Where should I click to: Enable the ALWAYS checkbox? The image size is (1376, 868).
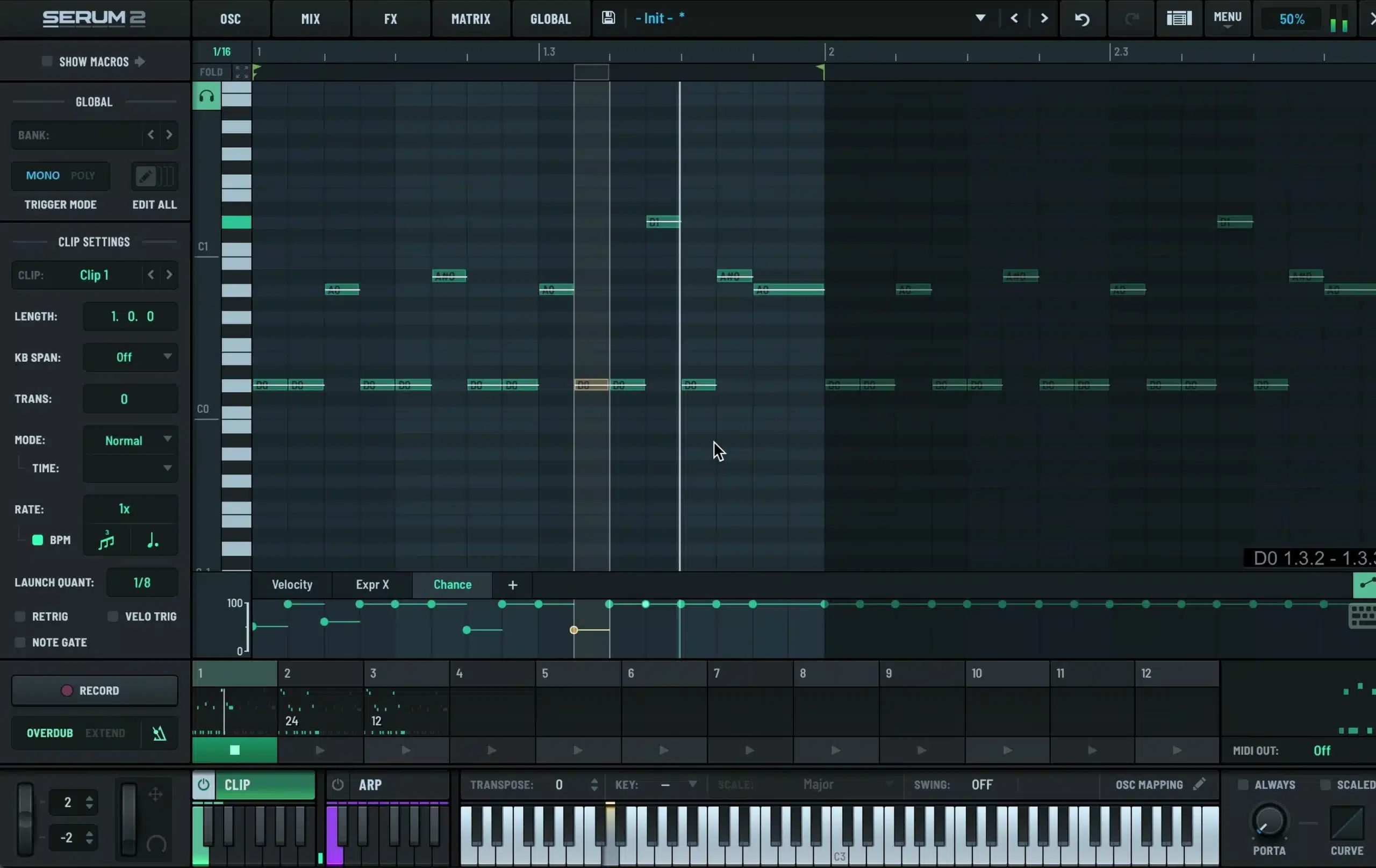pos(1242,785)
